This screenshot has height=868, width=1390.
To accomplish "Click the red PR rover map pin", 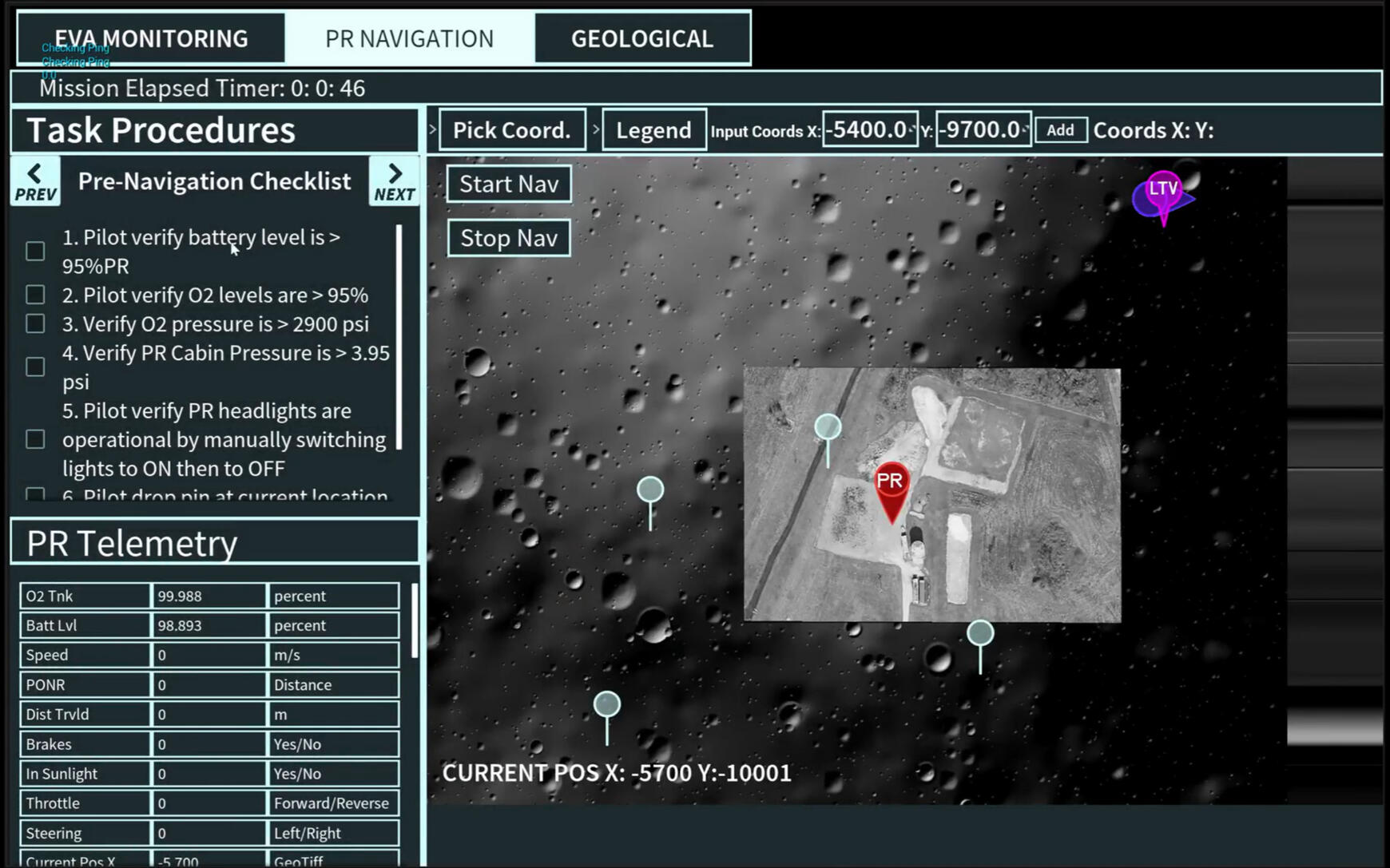I will (890, 486).
